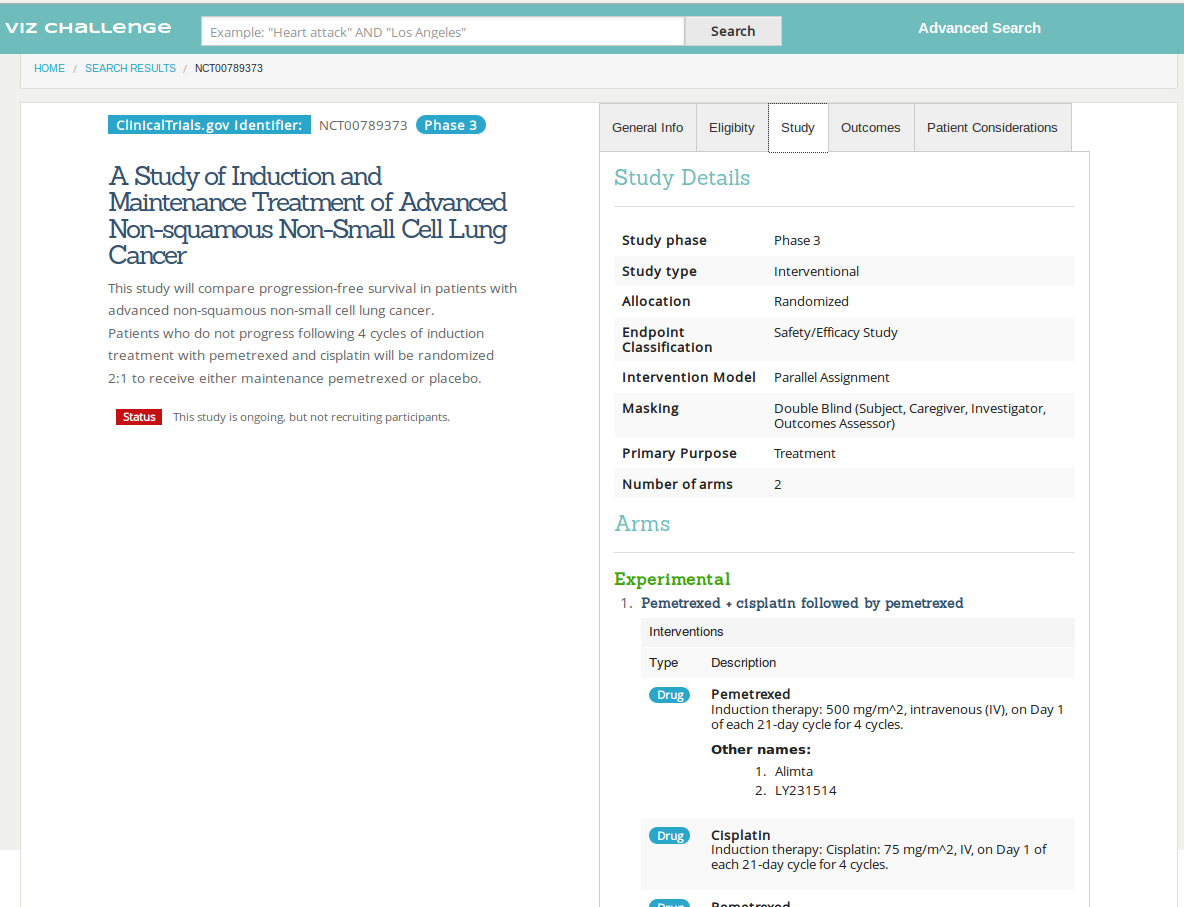
Task: Click the VIZ CHALLENGE logo
Action: pos(88,28)
